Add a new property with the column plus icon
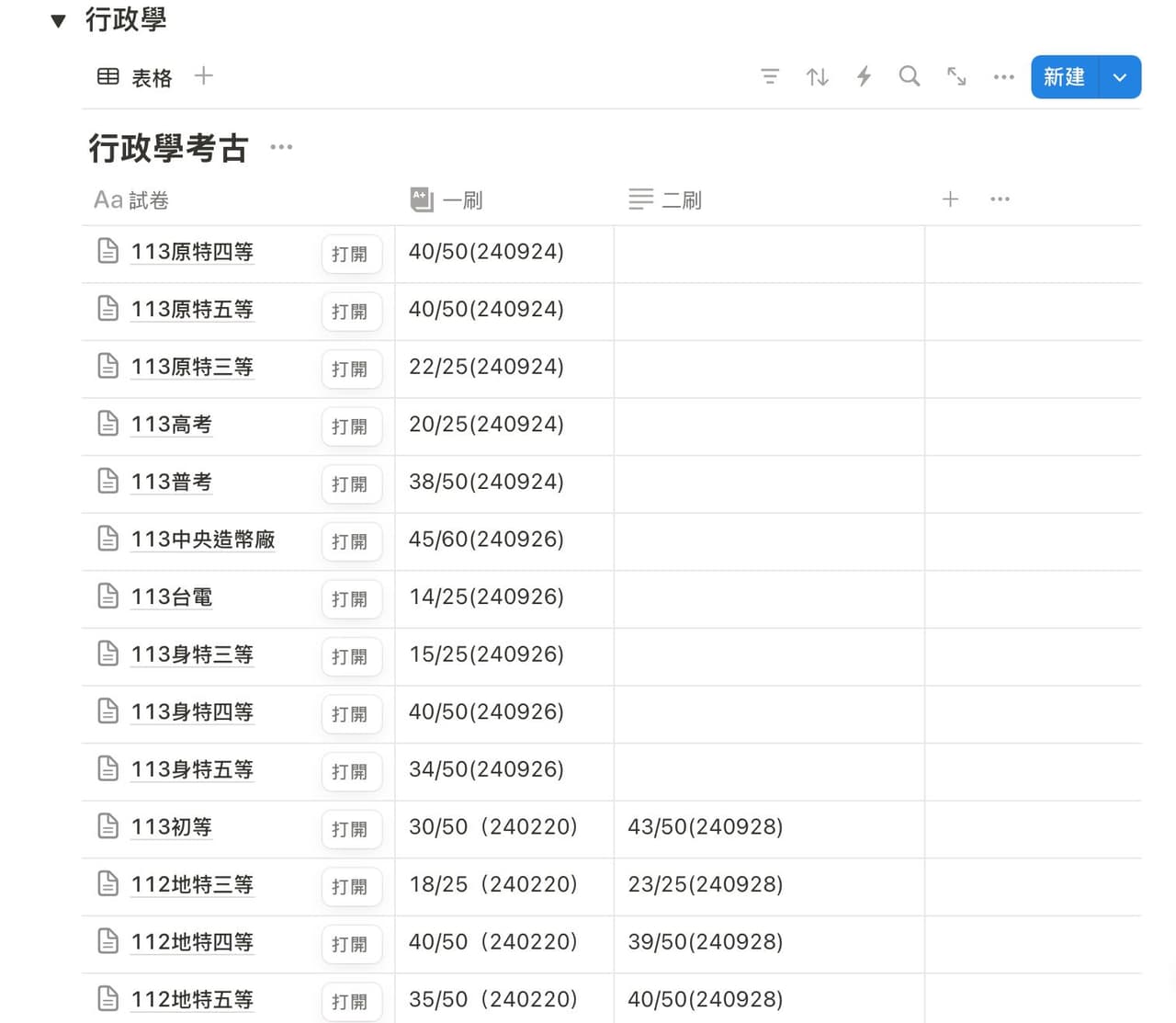This screenshot has width=1176, height=1023. (x=951, y=199)
